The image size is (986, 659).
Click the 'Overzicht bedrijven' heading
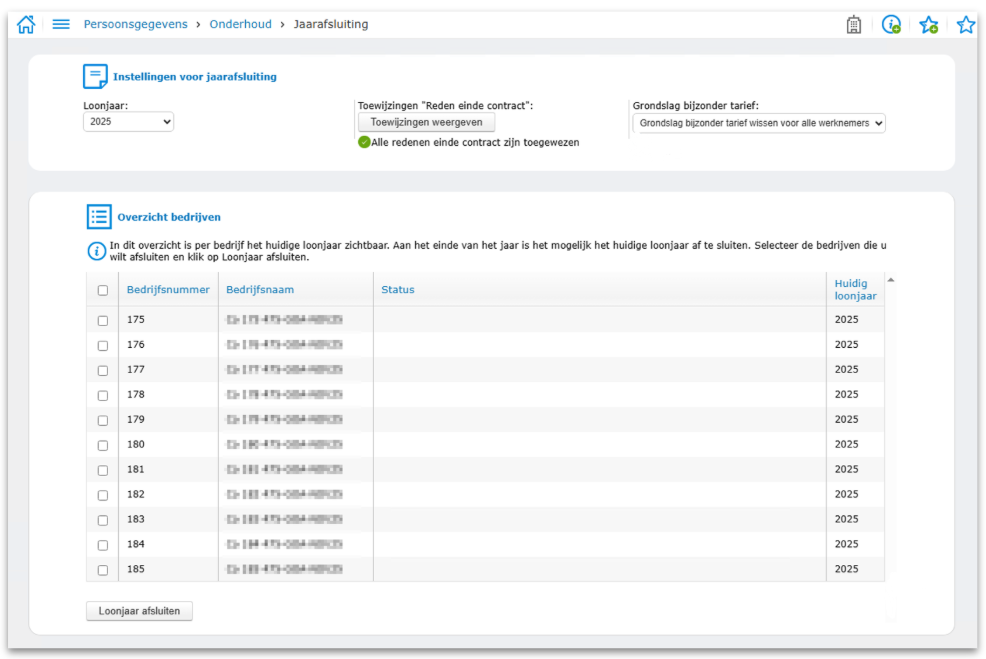click(x=169, y=217)
